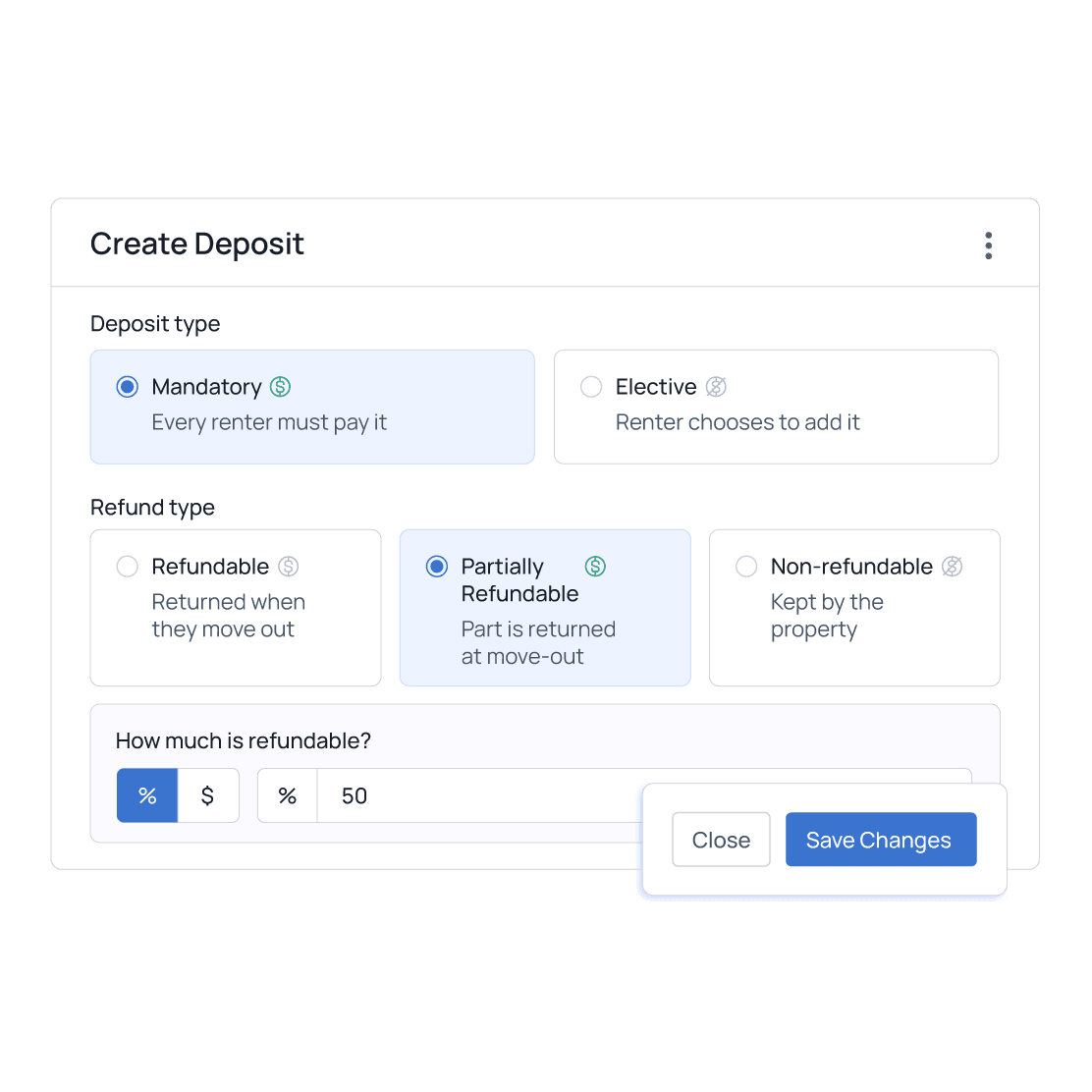The width and height of the screenshot is (1092, 1092).
Task: Choose the Refundable radio button
Action: [x=128, y=567]
